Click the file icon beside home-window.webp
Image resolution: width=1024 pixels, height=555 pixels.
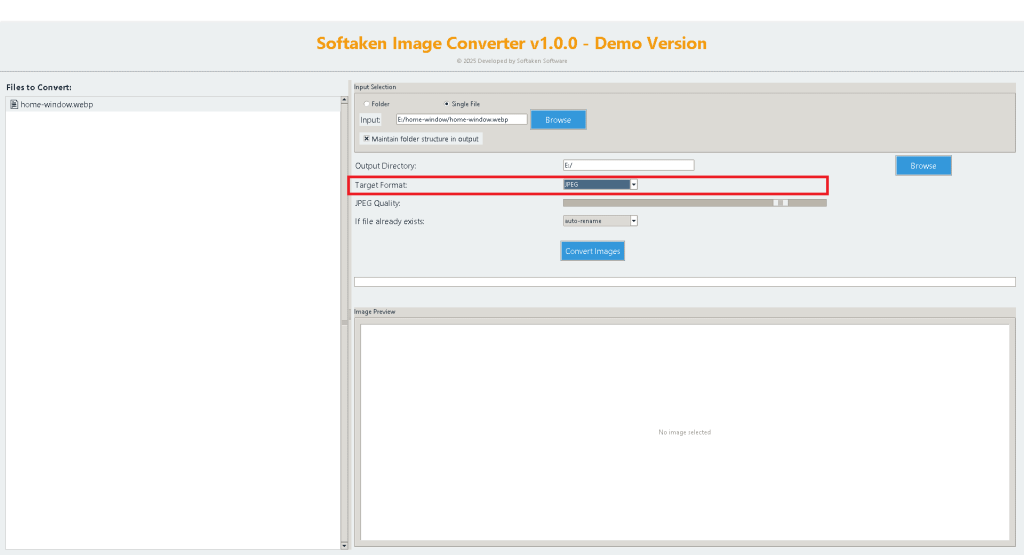(x=14, y=104)
